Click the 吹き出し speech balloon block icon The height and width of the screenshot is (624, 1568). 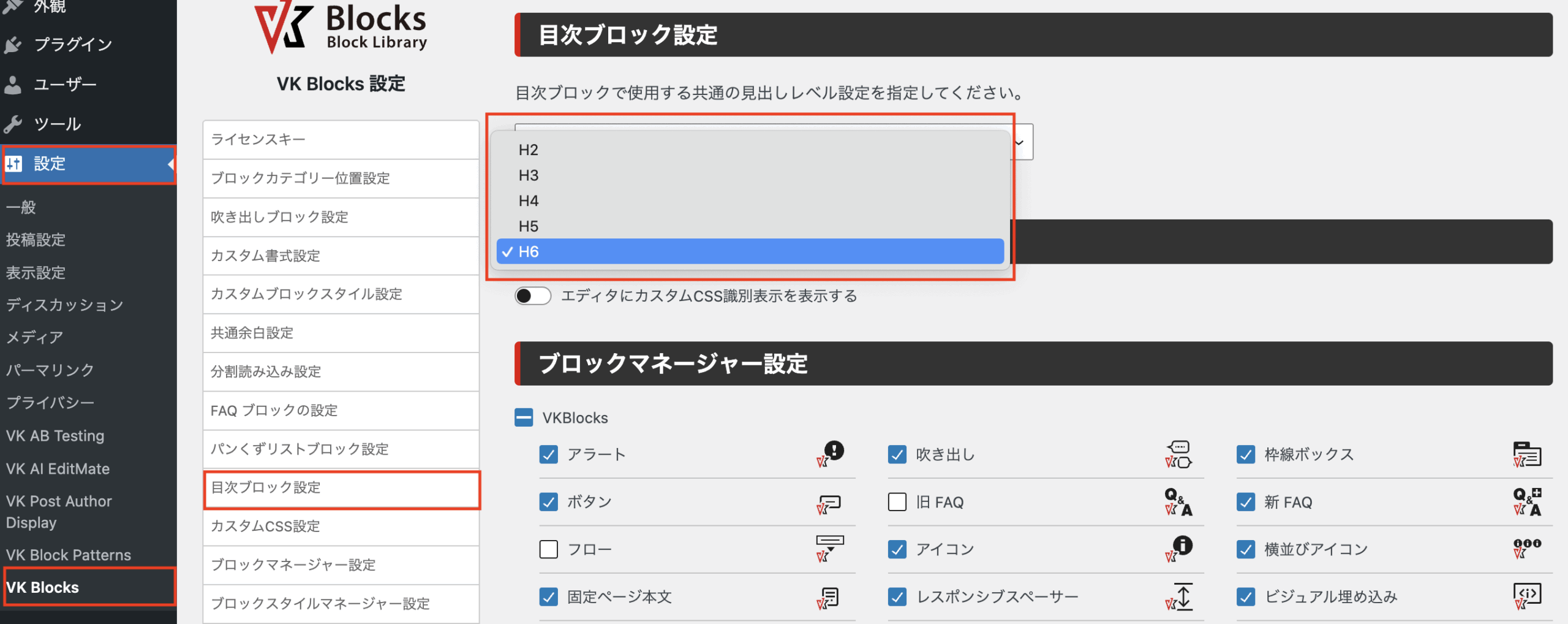click(x=1179, y=454)
